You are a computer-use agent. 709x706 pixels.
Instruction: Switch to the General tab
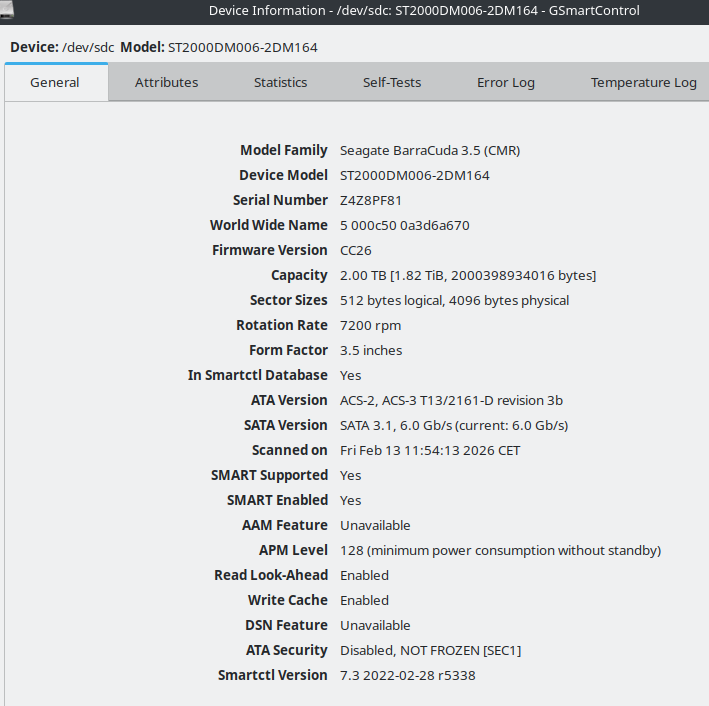coord(56,82)
